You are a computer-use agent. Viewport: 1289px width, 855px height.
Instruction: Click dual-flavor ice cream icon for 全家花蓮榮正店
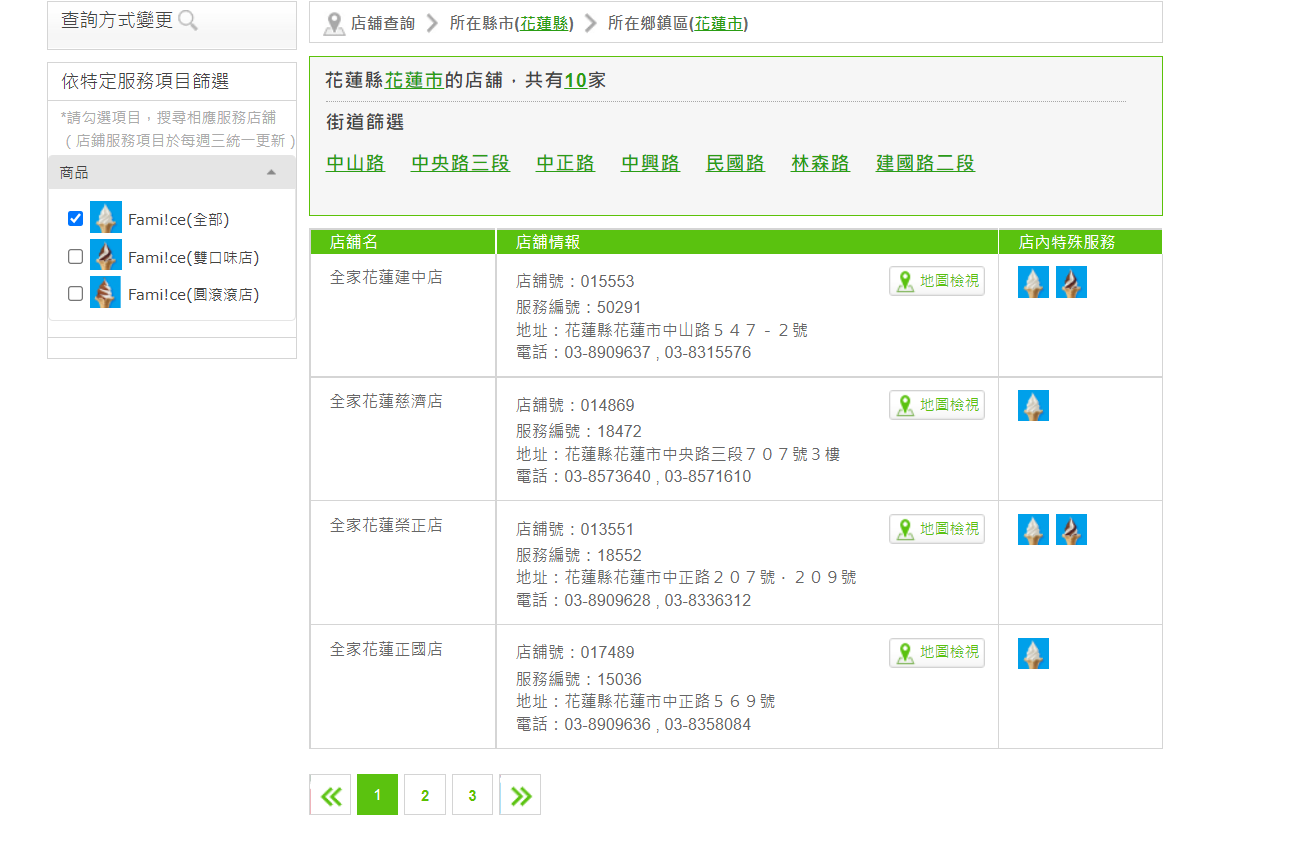pyautogui.click(x=1071, y=530)
